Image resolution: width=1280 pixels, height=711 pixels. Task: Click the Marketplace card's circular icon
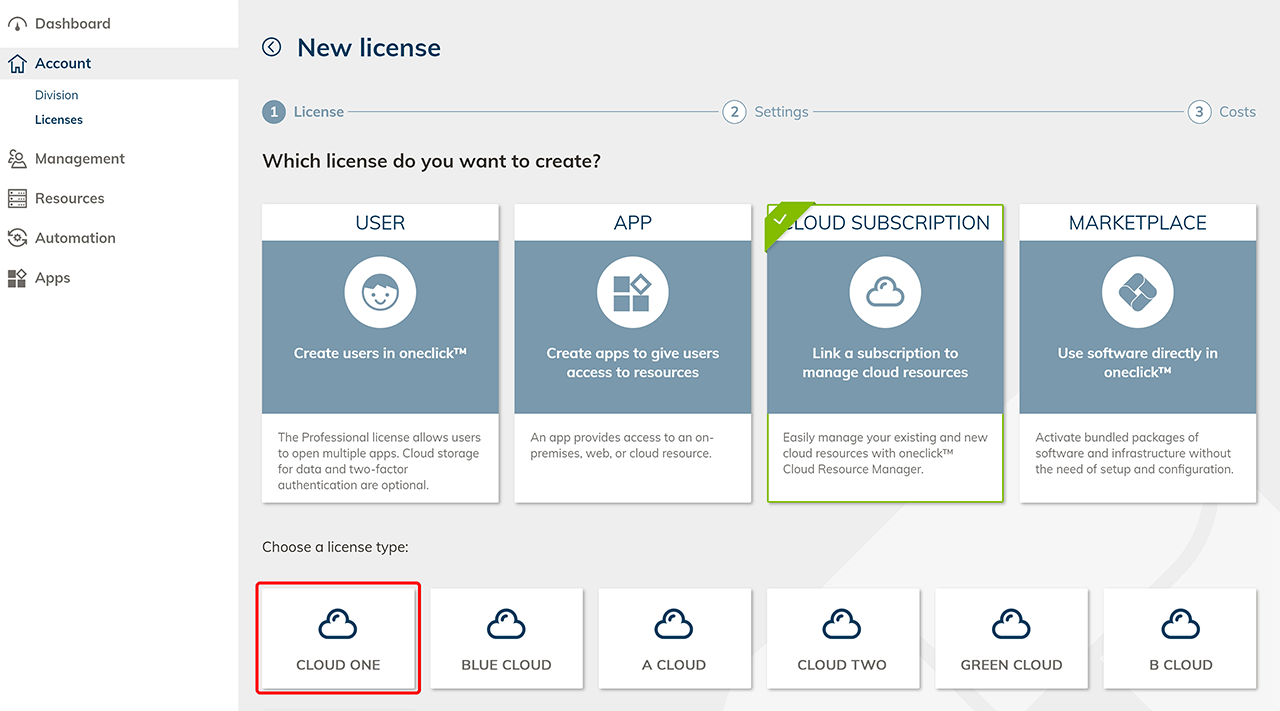pyautogui.click(x=1137, y=294)
